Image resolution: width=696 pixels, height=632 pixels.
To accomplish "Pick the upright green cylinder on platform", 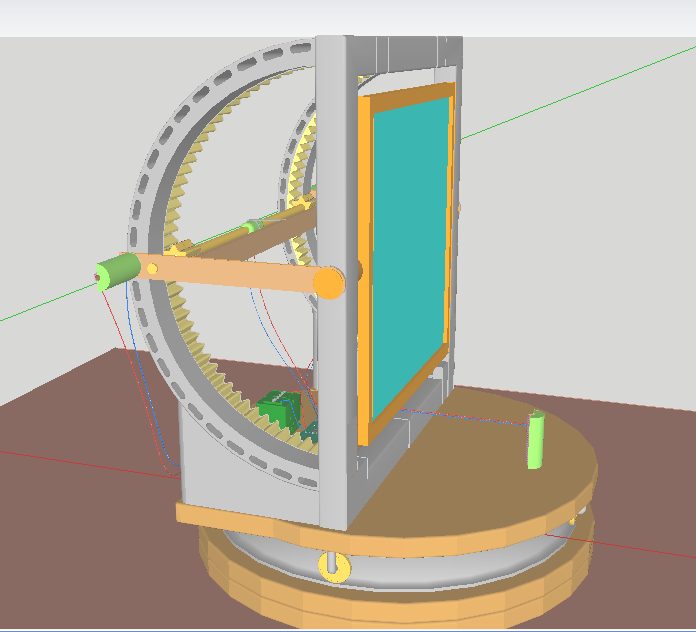I will [x=537, y=441].
